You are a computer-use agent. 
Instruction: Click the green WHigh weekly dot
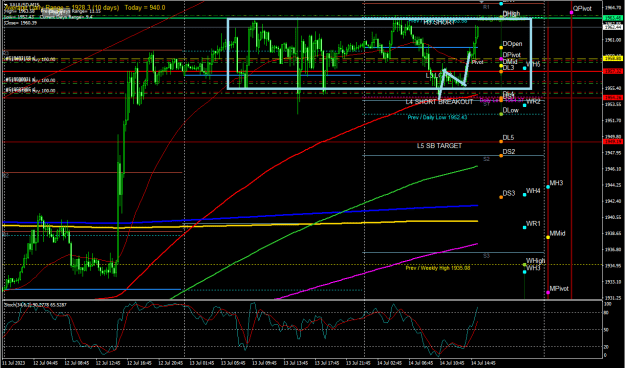525,265
